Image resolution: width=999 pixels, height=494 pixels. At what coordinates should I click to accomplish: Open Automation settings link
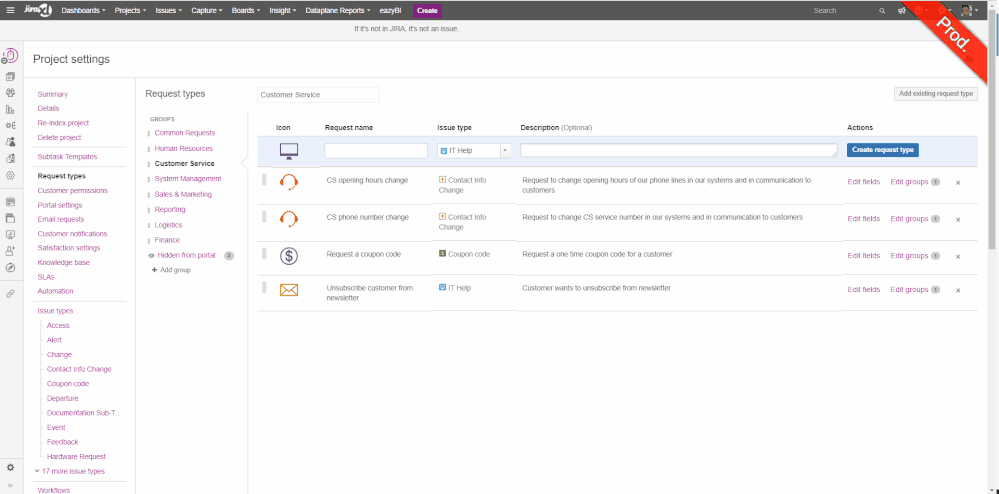tap(55, 291)
